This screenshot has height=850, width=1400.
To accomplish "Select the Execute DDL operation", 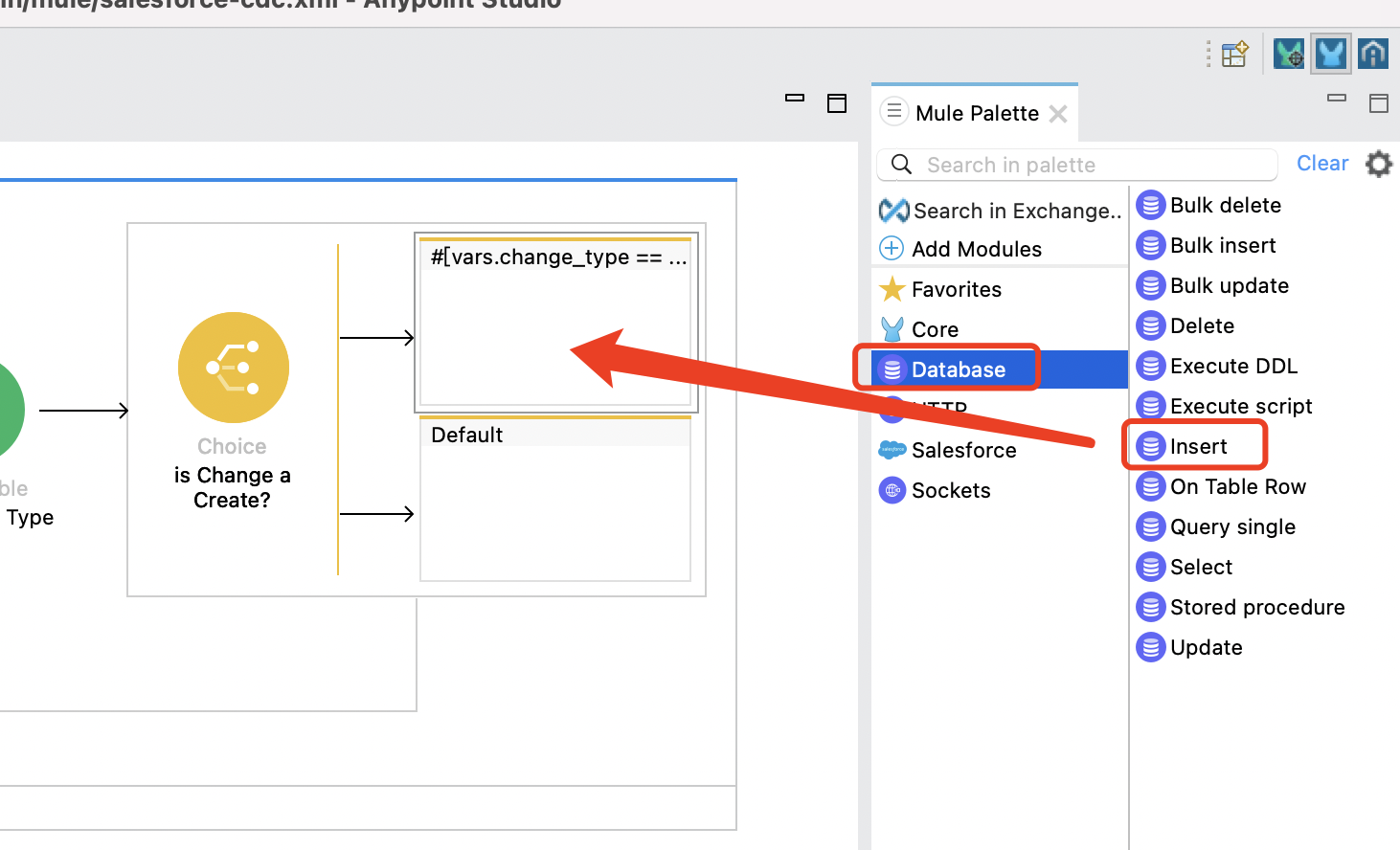I will click(1217, 366).
